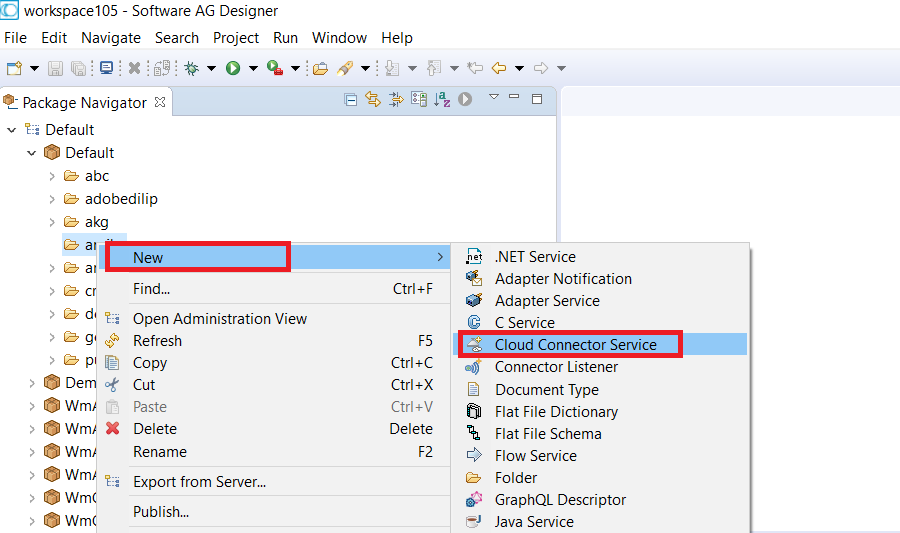
Task: Select Document Type in the New submenu
Action: (600, 390)
